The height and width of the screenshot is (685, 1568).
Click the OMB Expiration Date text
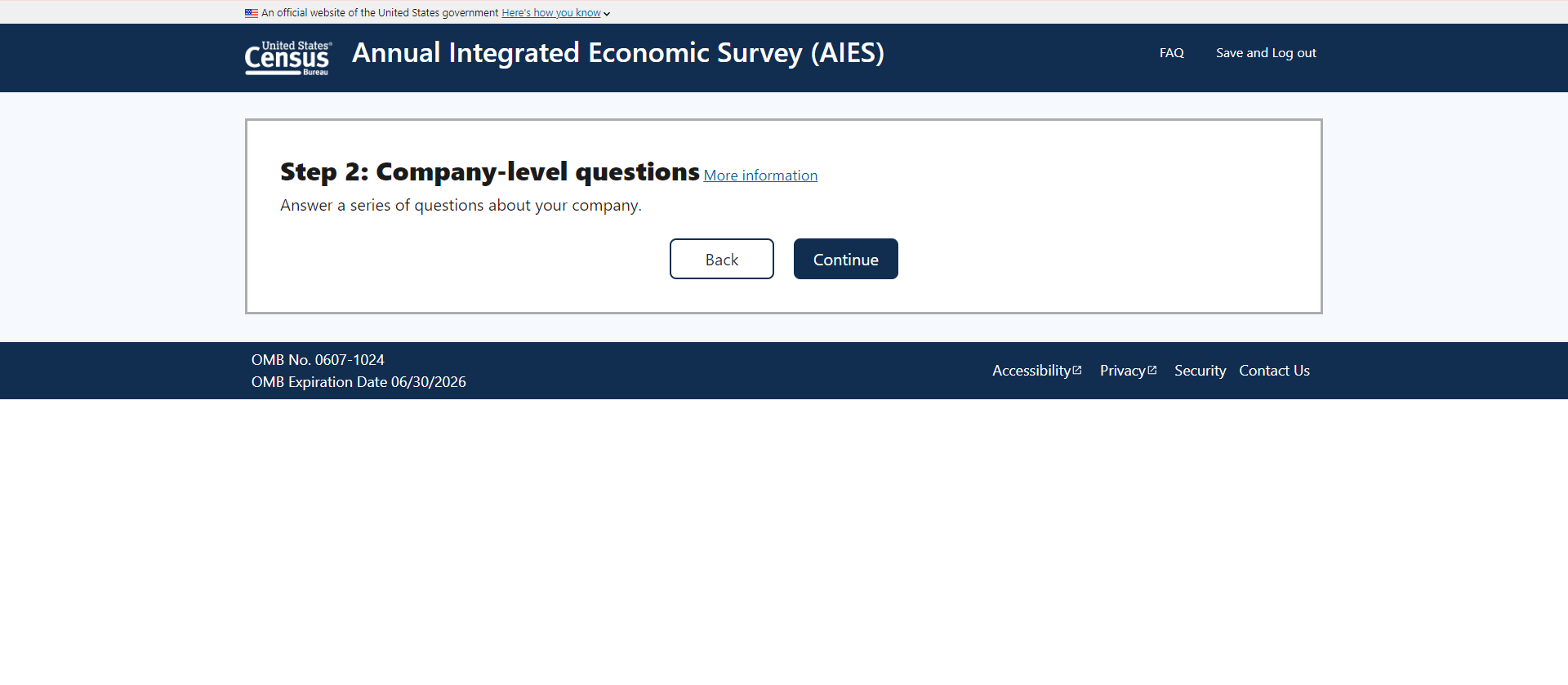click(359, 382)
